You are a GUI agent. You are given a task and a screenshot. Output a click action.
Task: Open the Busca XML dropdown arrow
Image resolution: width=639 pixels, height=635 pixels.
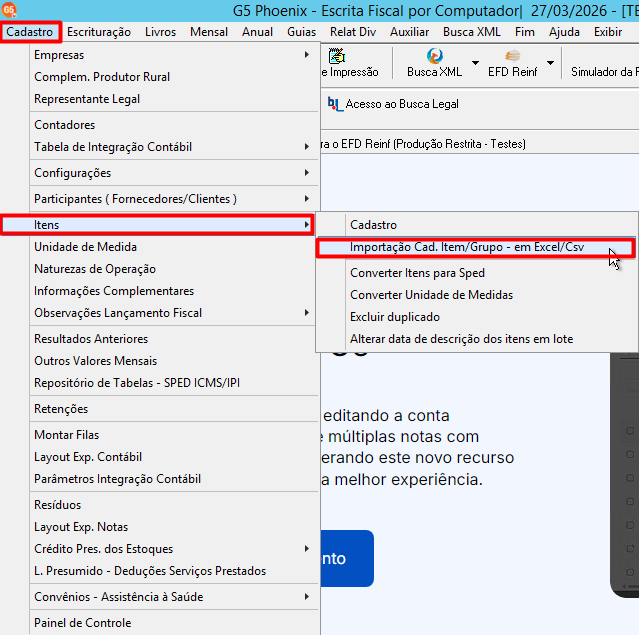point(475,63)
